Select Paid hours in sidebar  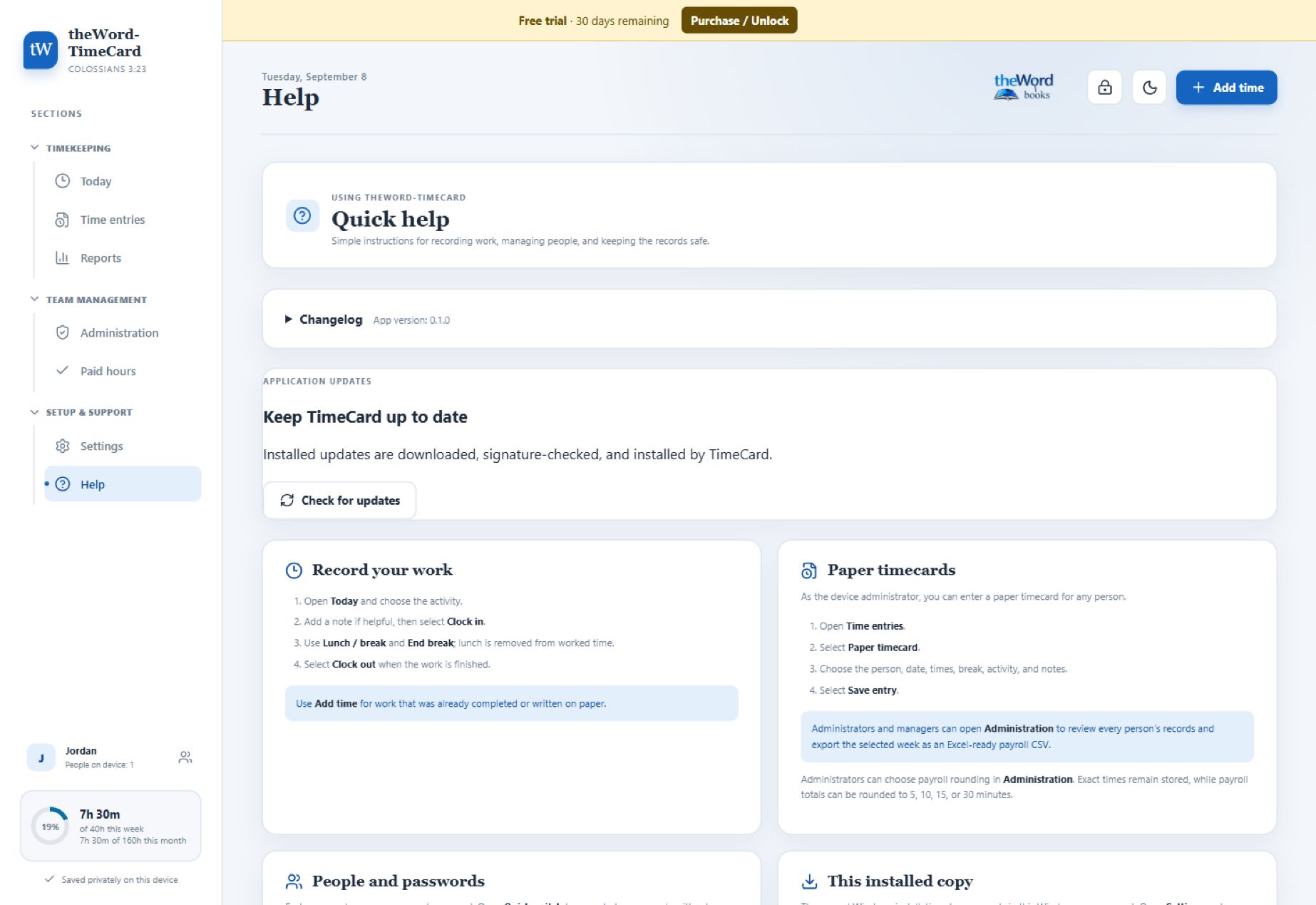tap(123, 371)
